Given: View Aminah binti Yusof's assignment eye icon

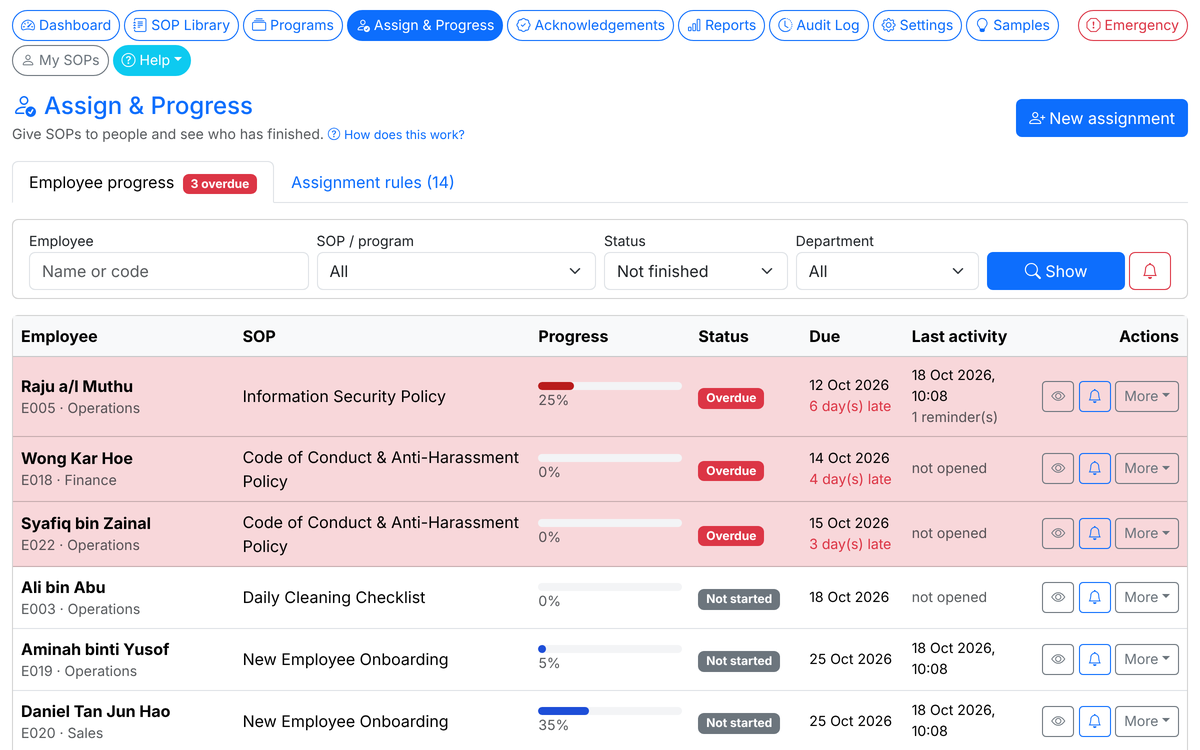Looking at the screenshot, I should click(x=1058, y=659).
